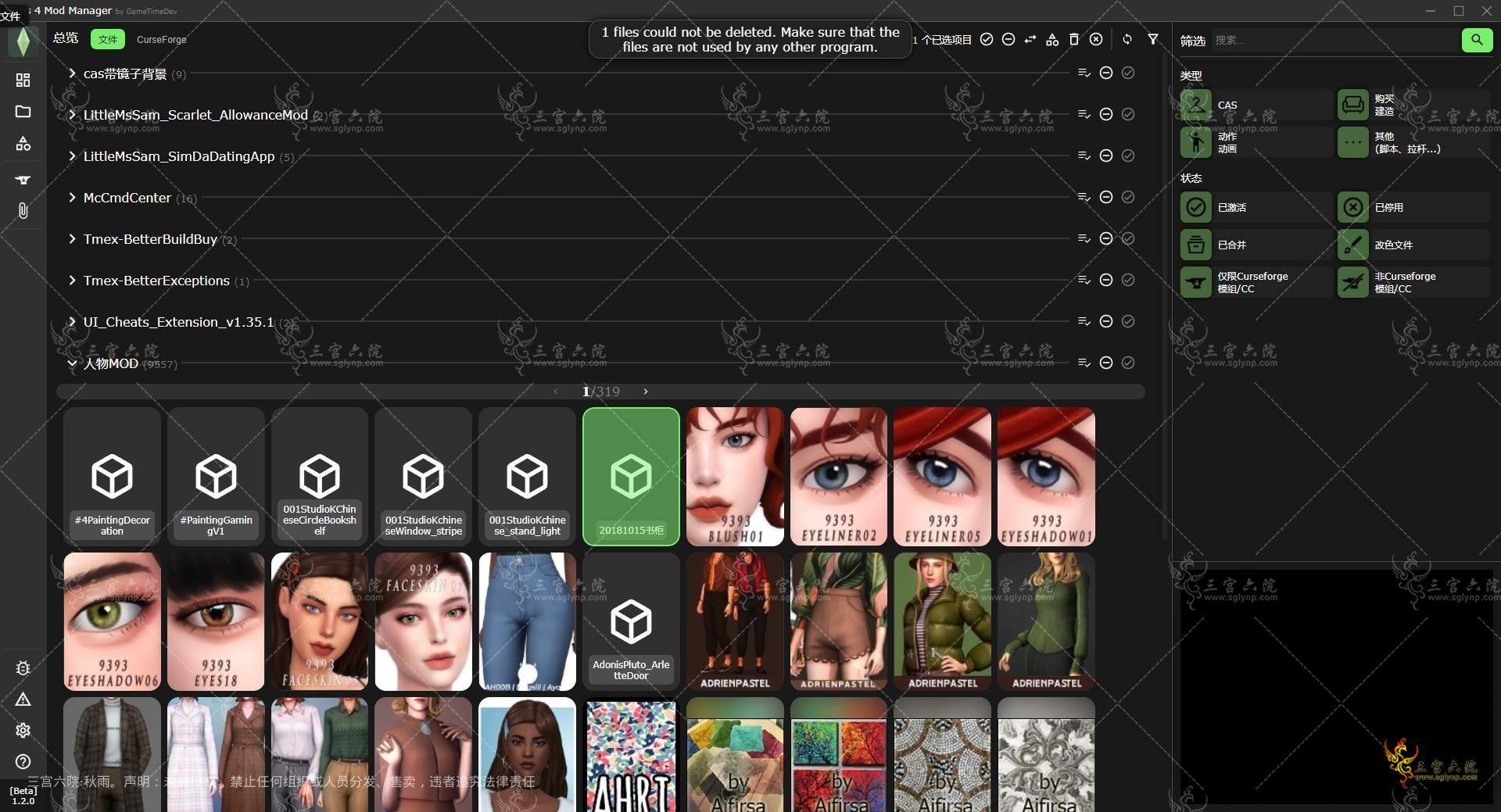
Task: Select the #4PaintingDecoration mod tile
Action: click(112, 476)
